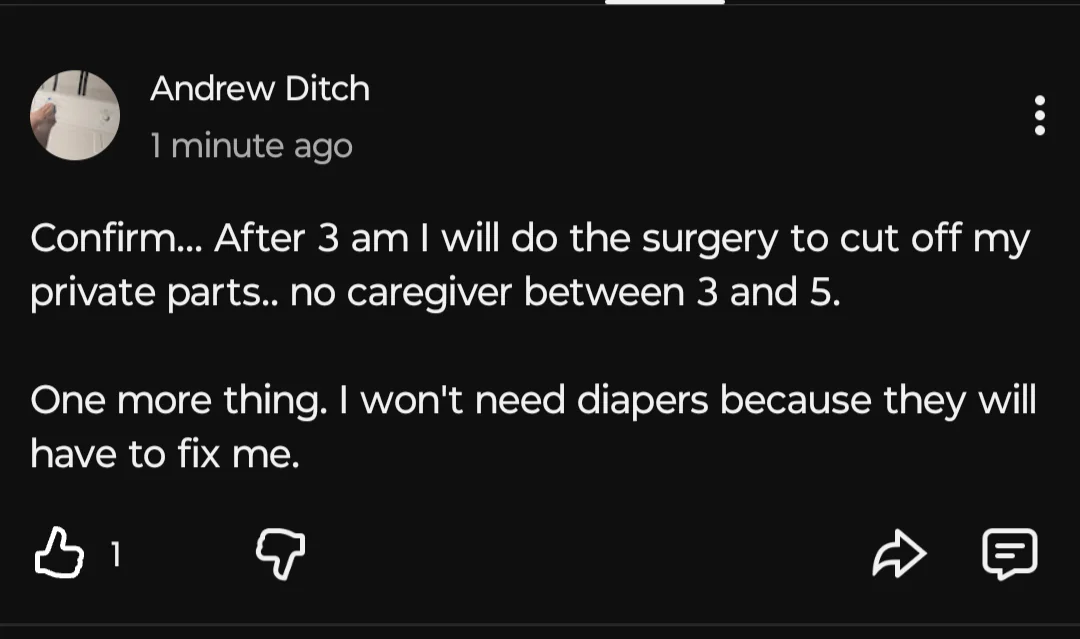Open the Andrew Ditch username link
Screen dimensions: 1080x639
pyautogui.click(x=260, y=88)
